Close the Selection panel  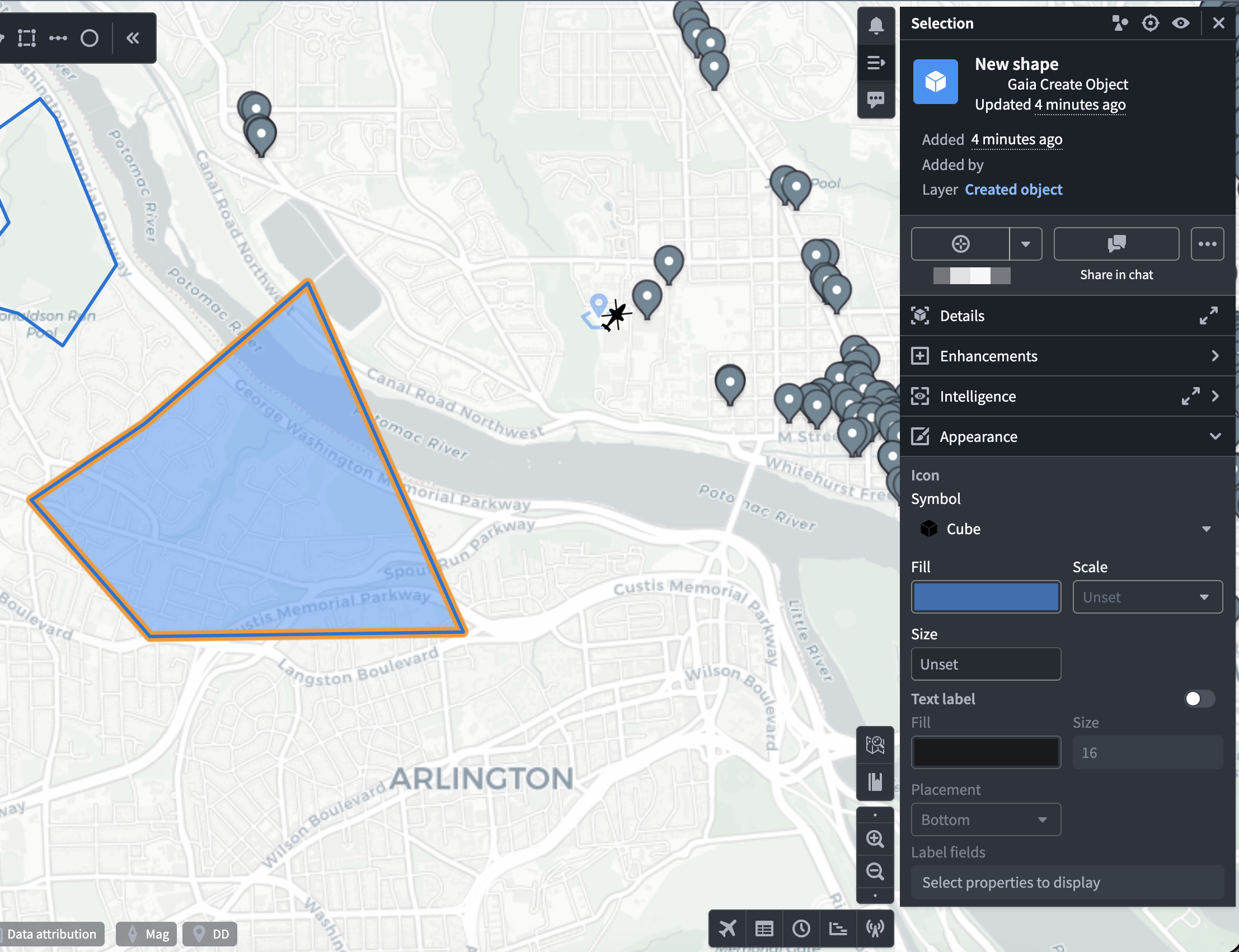1219,23
